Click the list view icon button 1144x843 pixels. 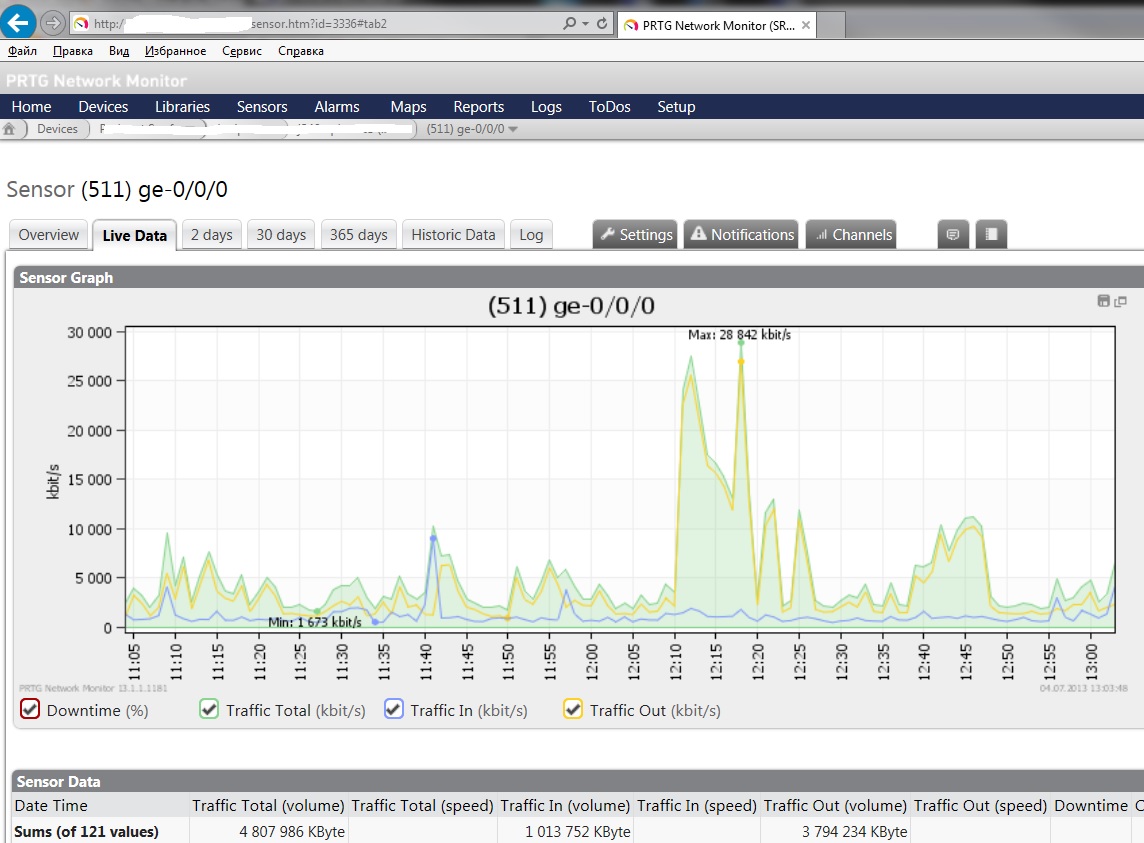991,234
